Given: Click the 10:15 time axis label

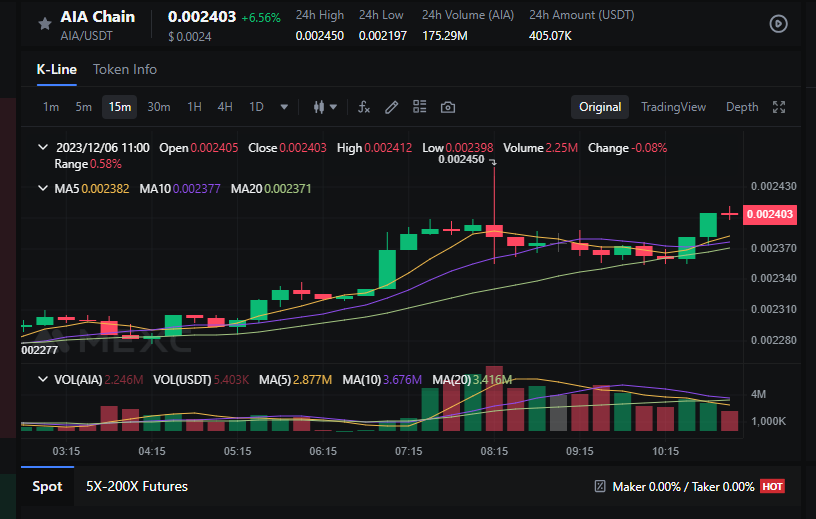Looking at the screenshot, I should tap(665, 451).
